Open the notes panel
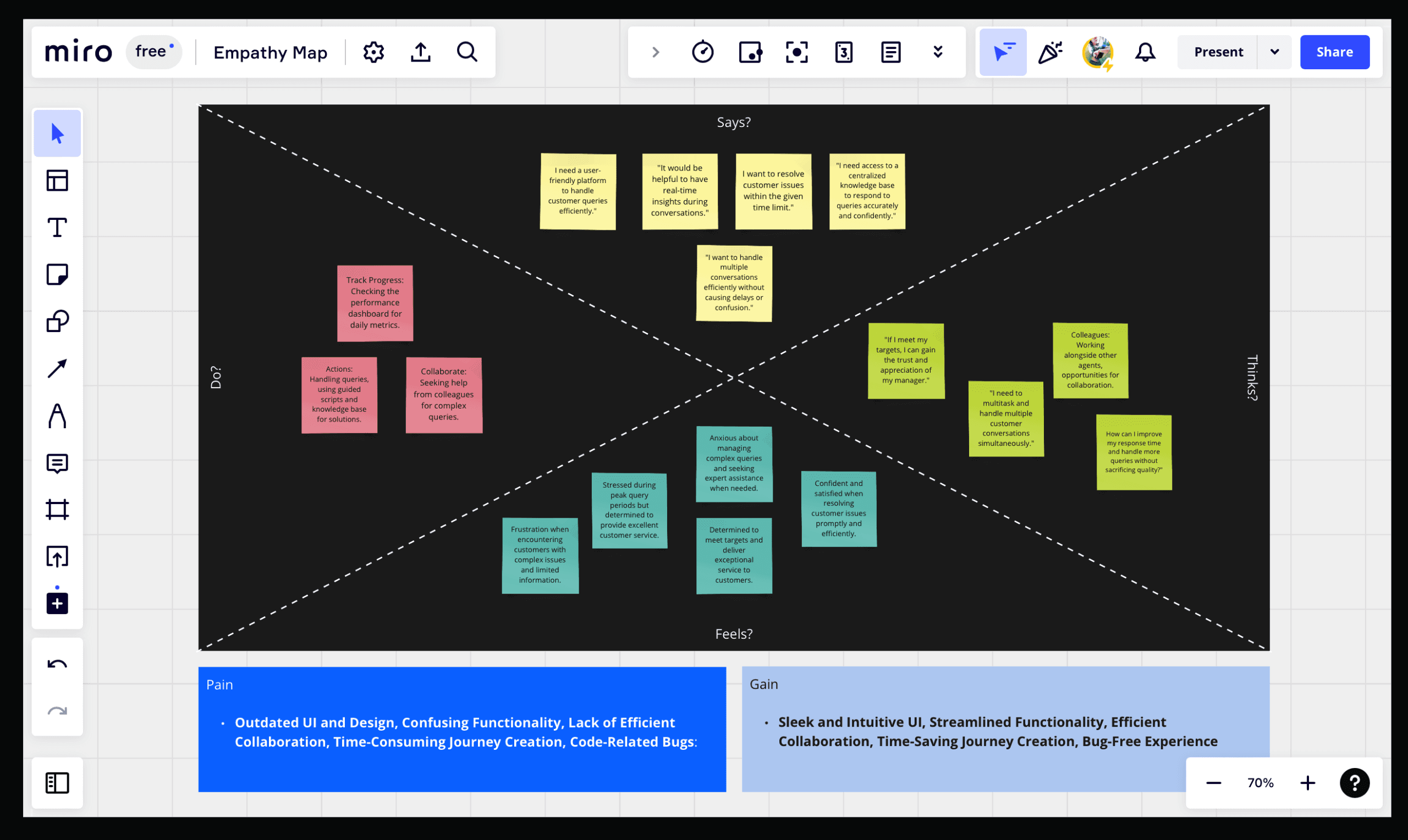 890,52
